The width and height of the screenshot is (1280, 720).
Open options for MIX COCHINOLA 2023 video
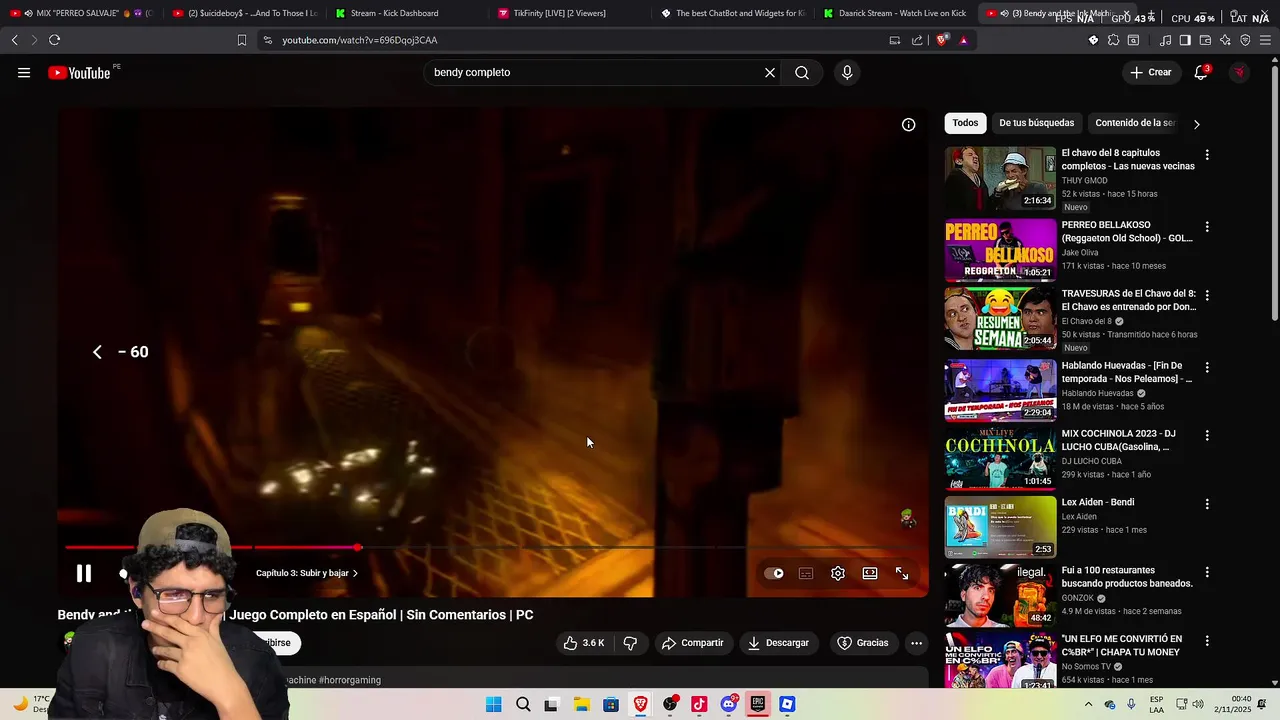(1207, 436)
